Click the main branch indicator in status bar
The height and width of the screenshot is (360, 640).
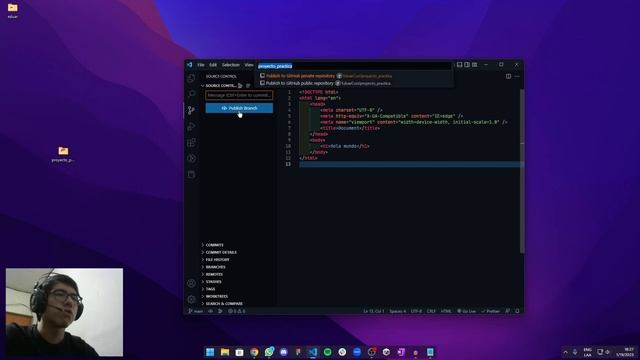(x=196, y=311)
